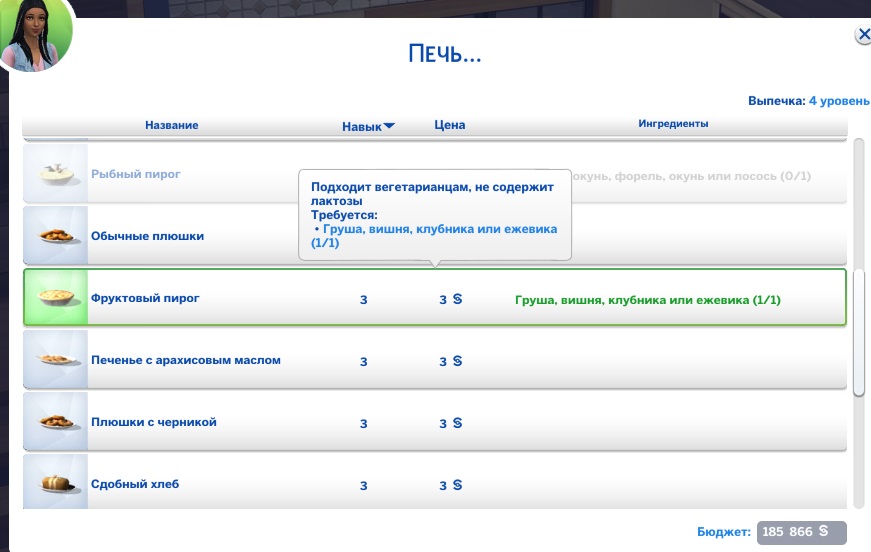Viewport: 871px width, 552px height.
Task: Click the plain buns dish icon
Action: pos(56,236)
